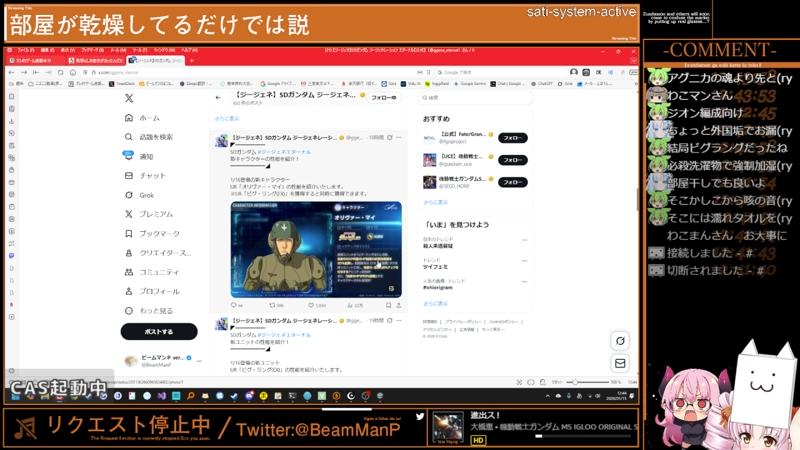
Task: Open TweetDeck bookmark
Action: tap(122, 84)
